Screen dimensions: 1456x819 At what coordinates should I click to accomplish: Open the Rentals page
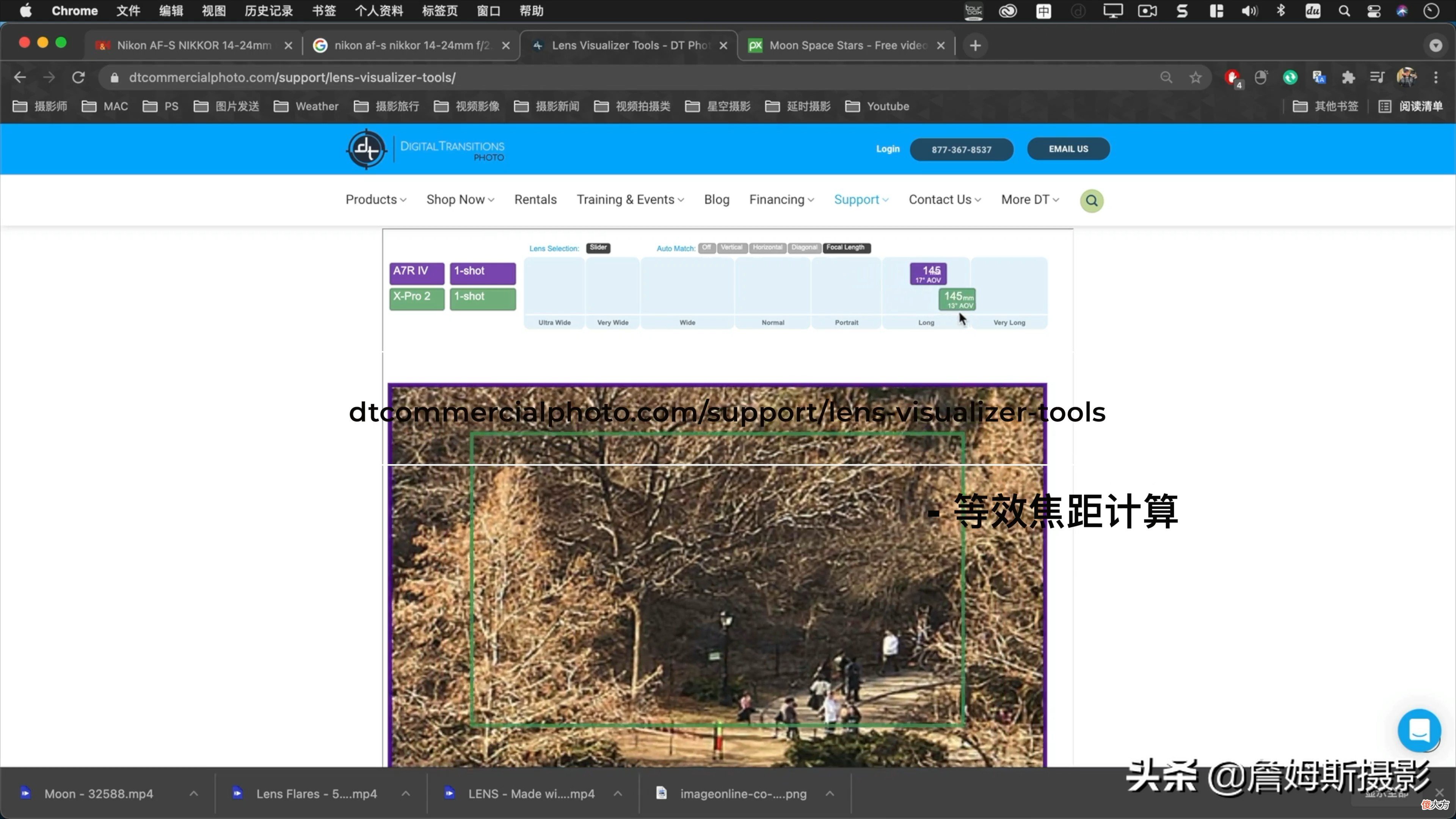tap(535, 199)
